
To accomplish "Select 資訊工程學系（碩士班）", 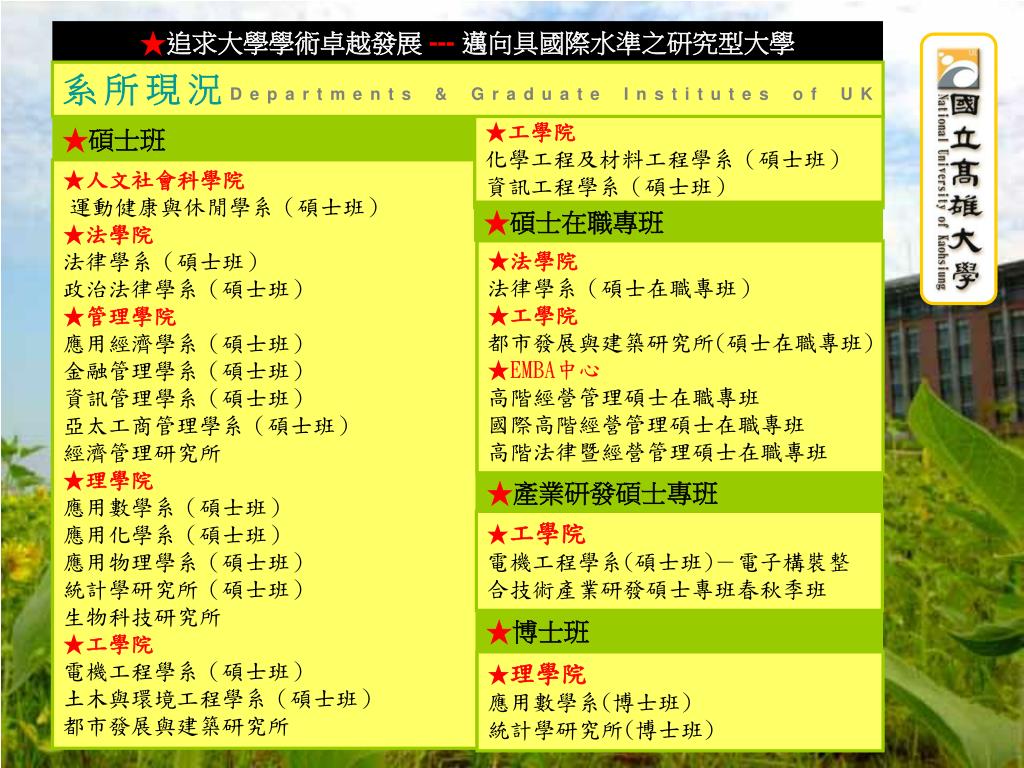I will [607, 187].
